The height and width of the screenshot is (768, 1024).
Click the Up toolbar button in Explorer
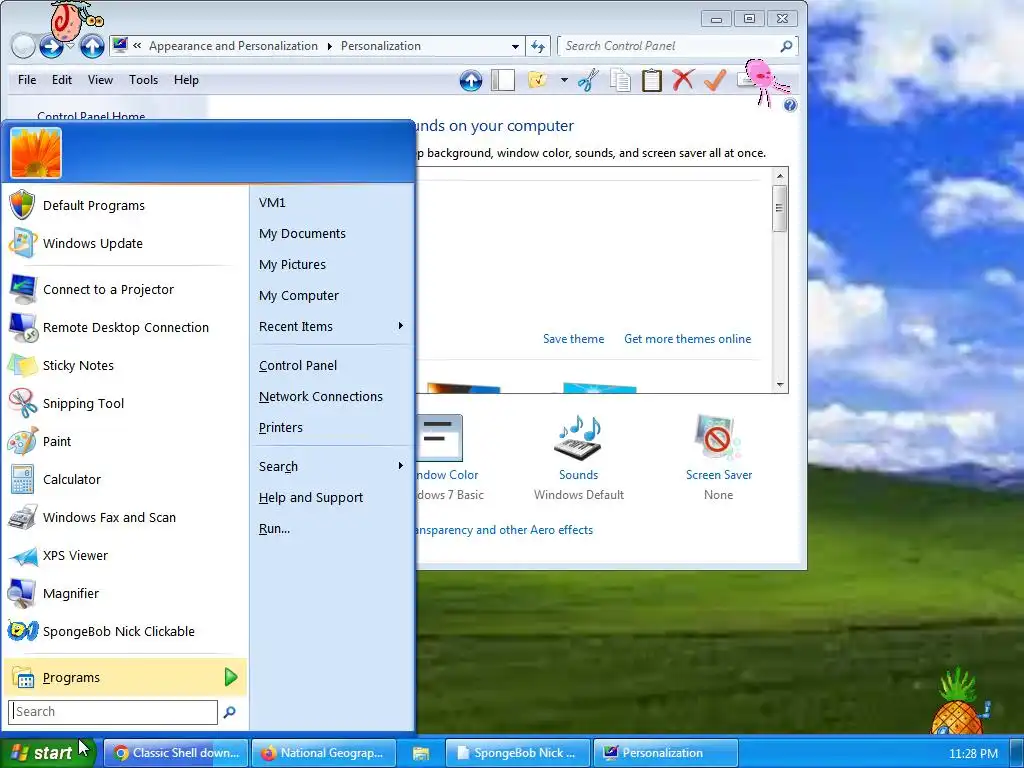tap(471, 80)
